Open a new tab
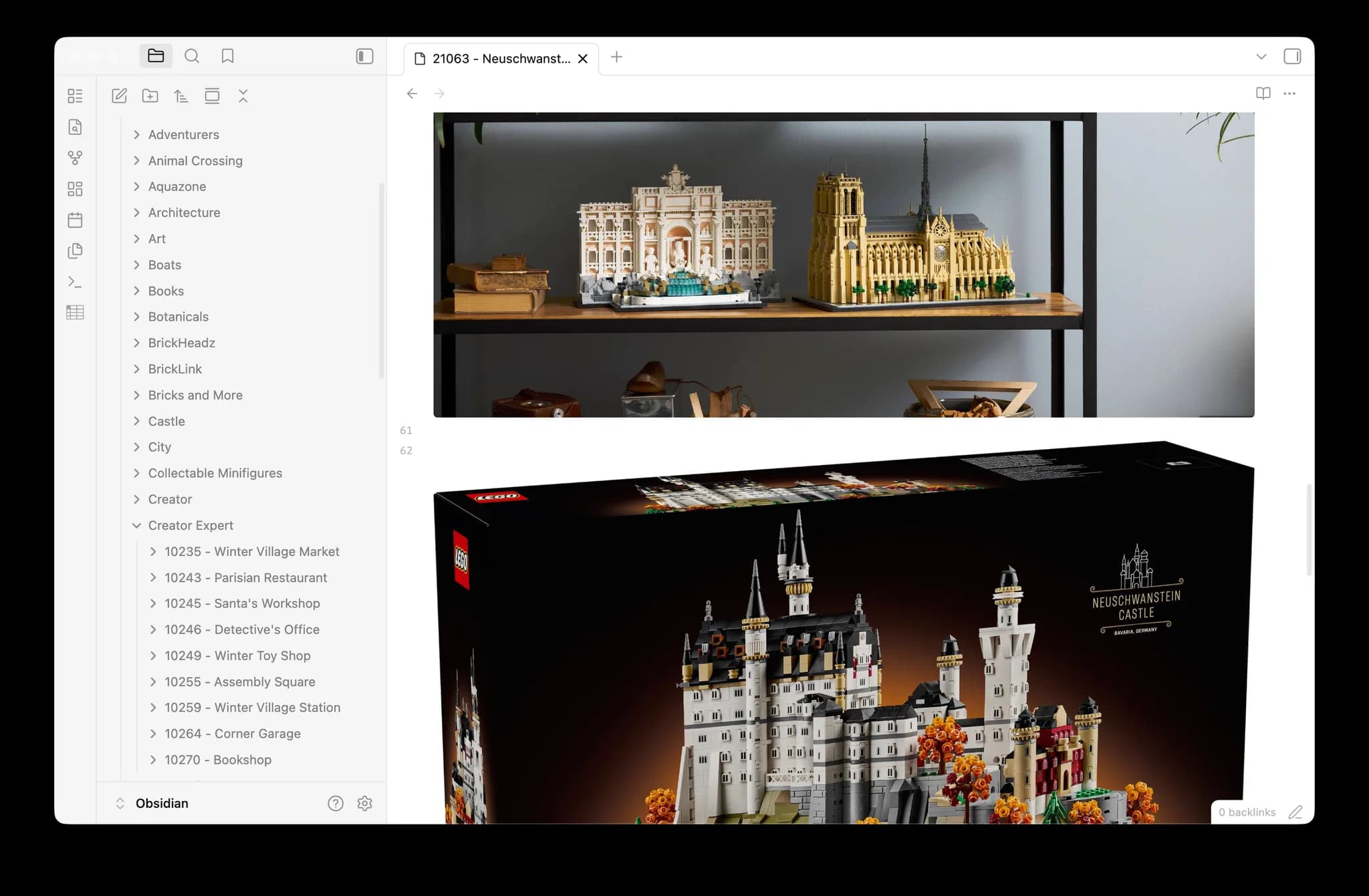1369x896 pixels. click(616, 57)
